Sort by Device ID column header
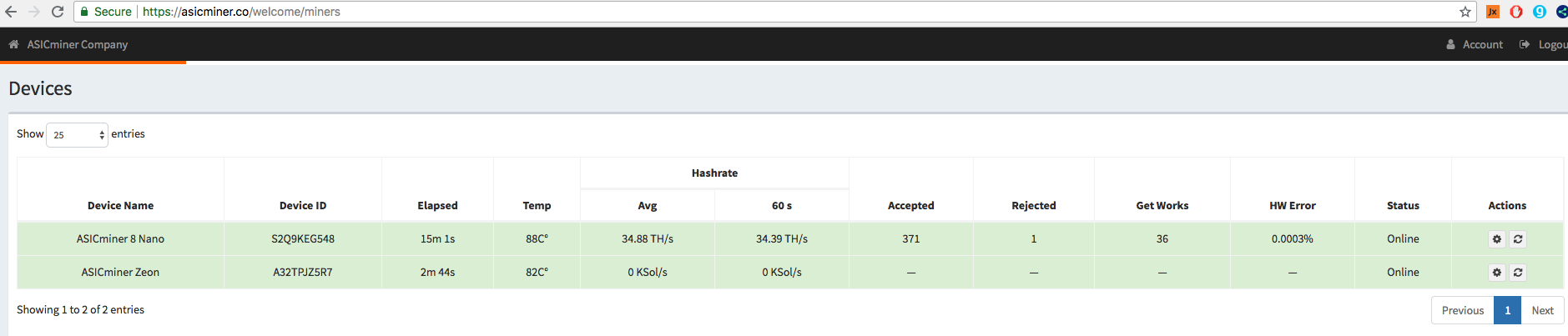 (303, 205)
